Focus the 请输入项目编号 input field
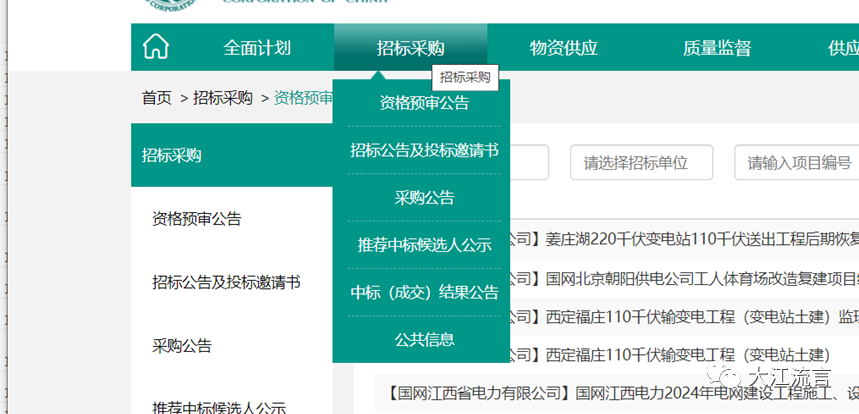 pyautogui.click(x=797, y=162)
